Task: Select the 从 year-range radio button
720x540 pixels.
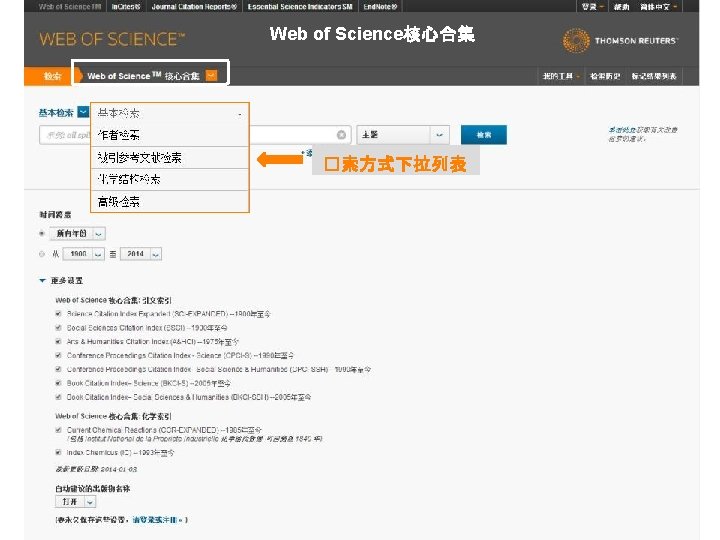Action: pos(42,254)
